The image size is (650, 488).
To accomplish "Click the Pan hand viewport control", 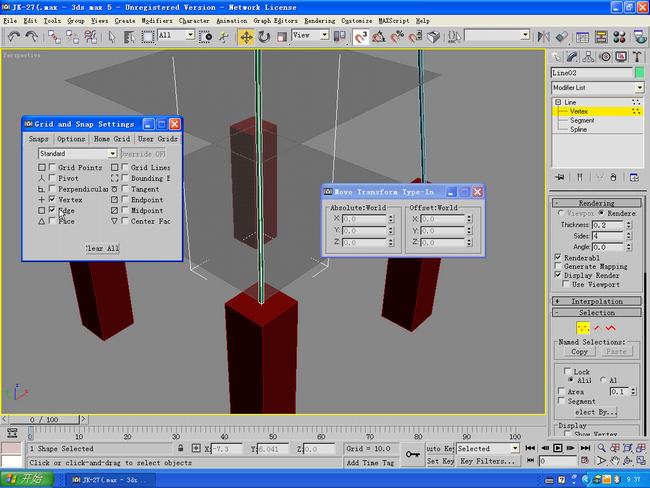I will pyautogui.click(x=615, y=461).
